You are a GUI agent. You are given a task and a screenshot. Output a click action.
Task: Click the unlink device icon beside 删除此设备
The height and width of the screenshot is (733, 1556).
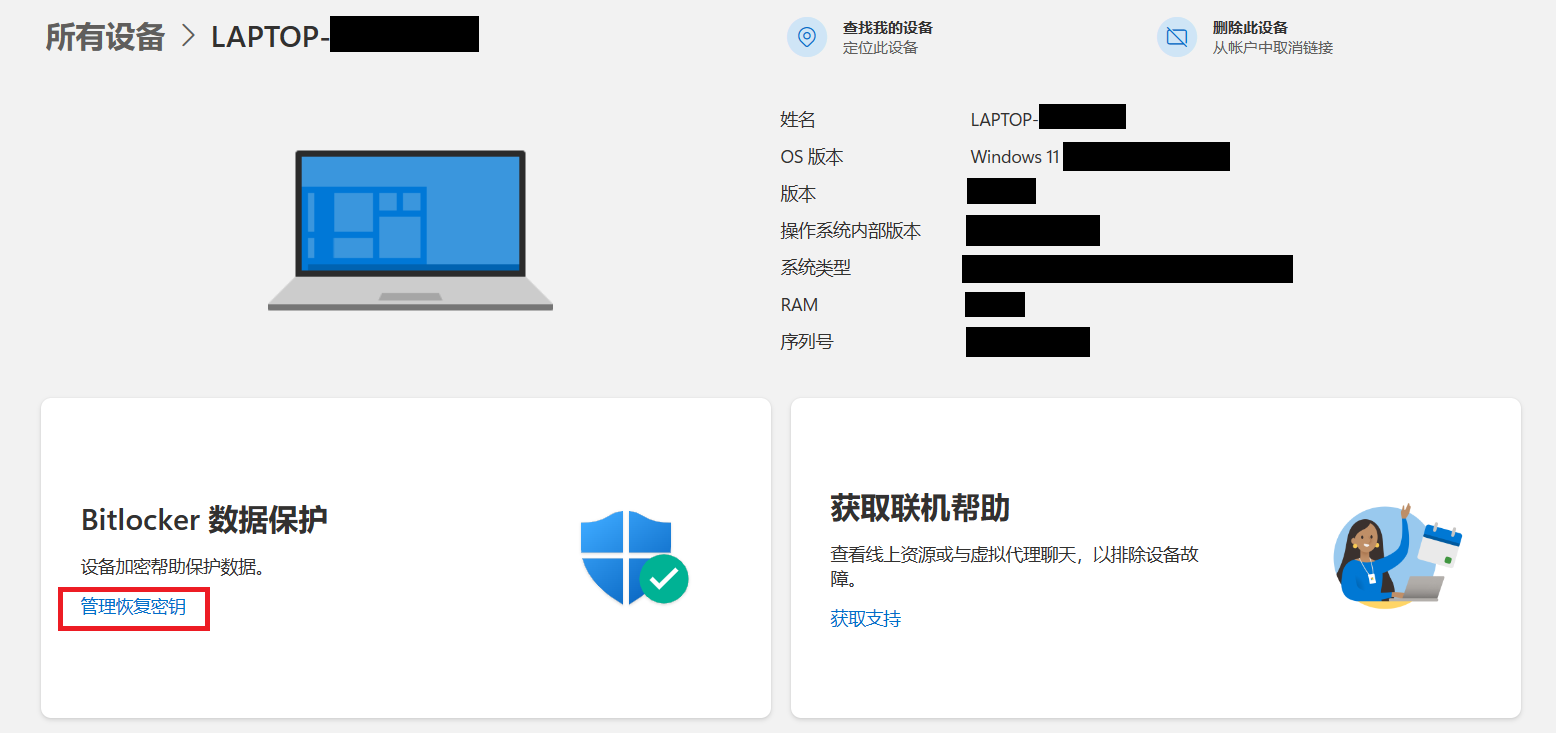click(1177, 36)
